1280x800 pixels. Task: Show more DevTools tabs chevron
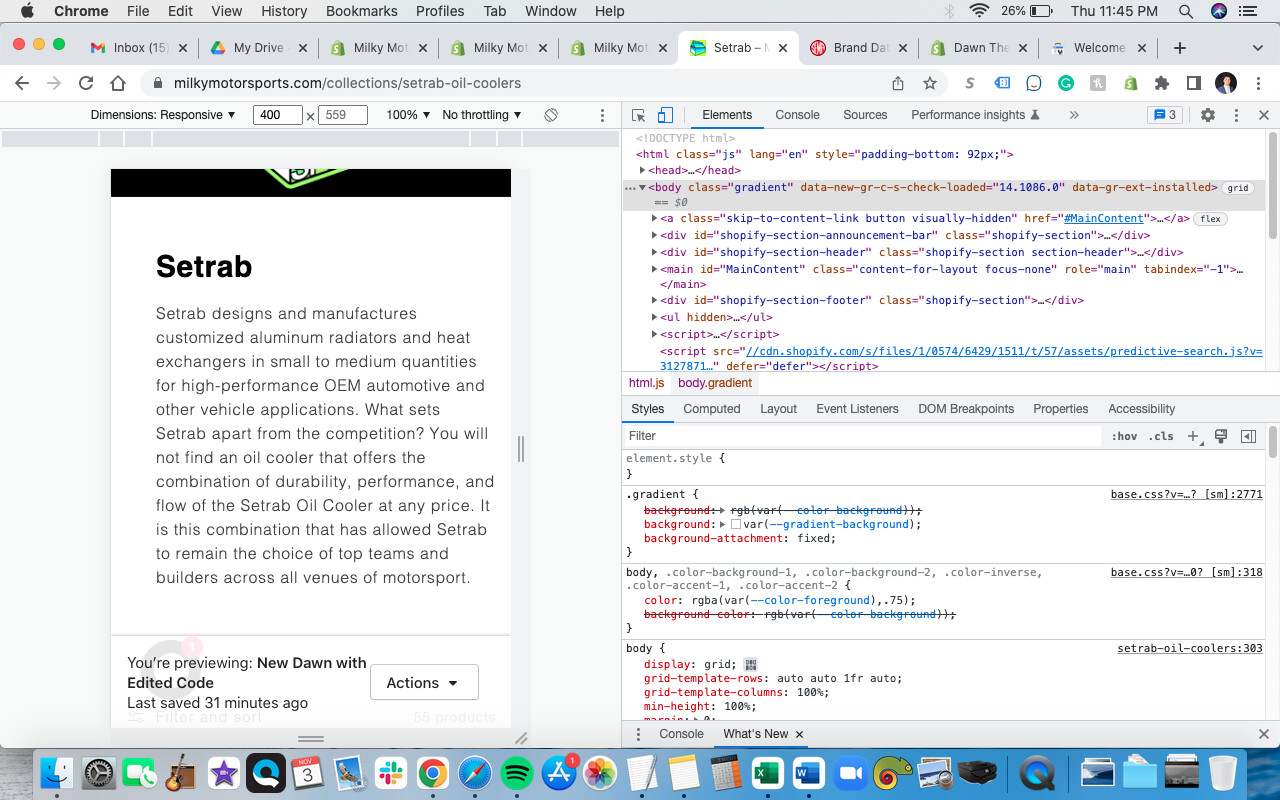click(1074, 115)
